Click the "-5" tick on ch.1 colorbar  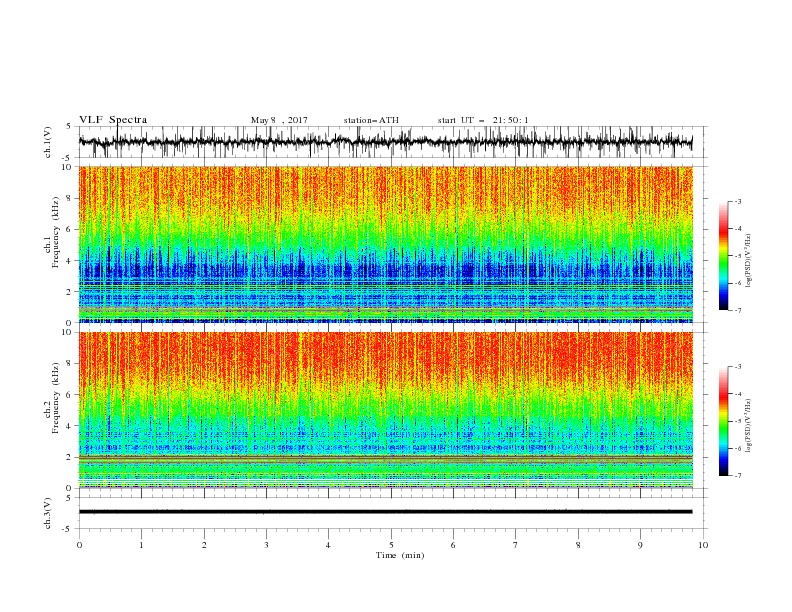pos(738,256)
